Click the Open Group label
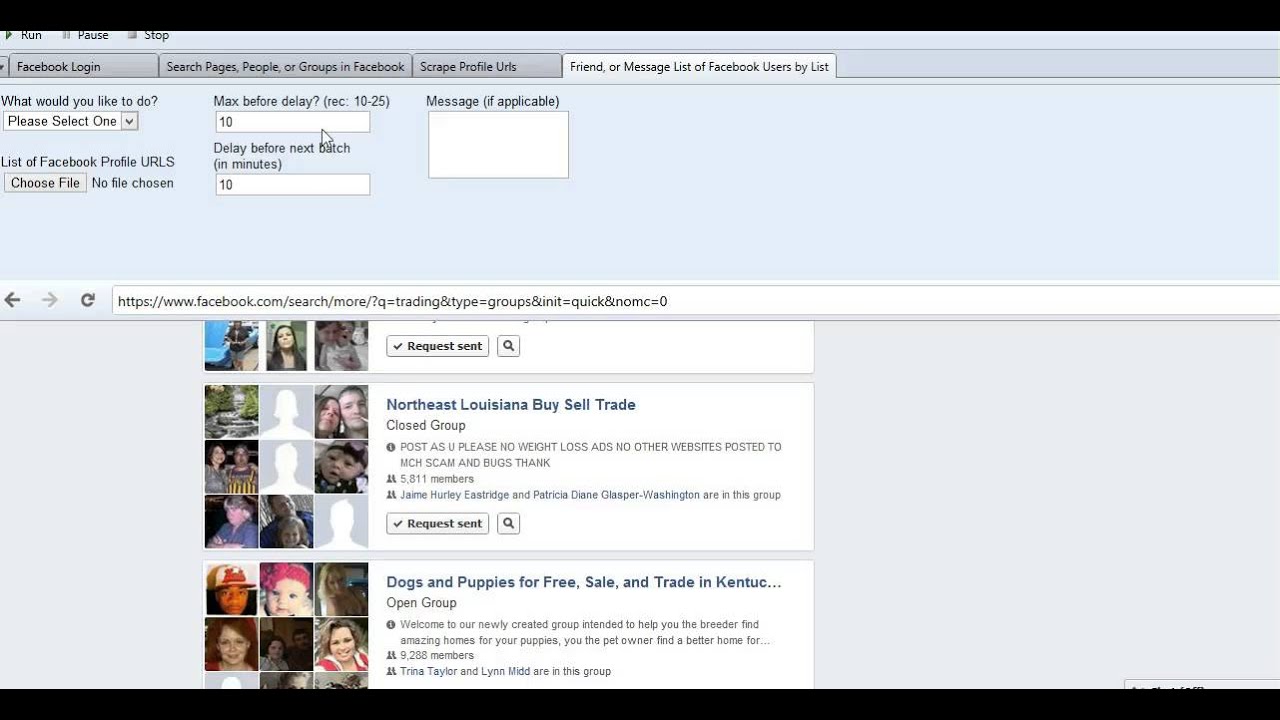The width and height of the screenshot is (1280, 720). click(x=421, y=603)
